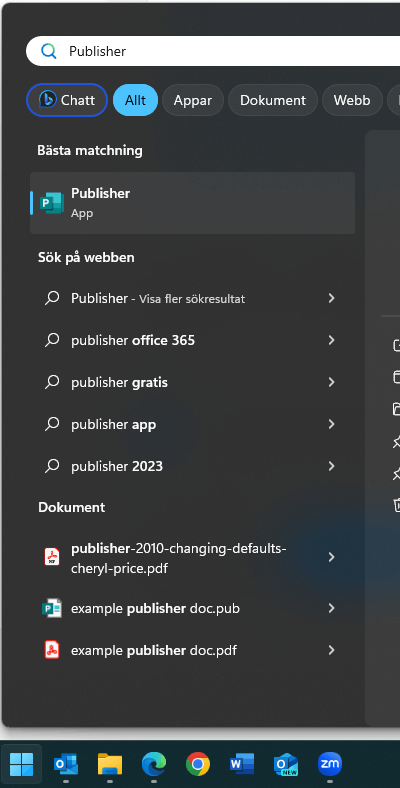Open Word from the taskbar
Image resolution: width=400 pixels, height=788 pixels.
pos(242,765)
